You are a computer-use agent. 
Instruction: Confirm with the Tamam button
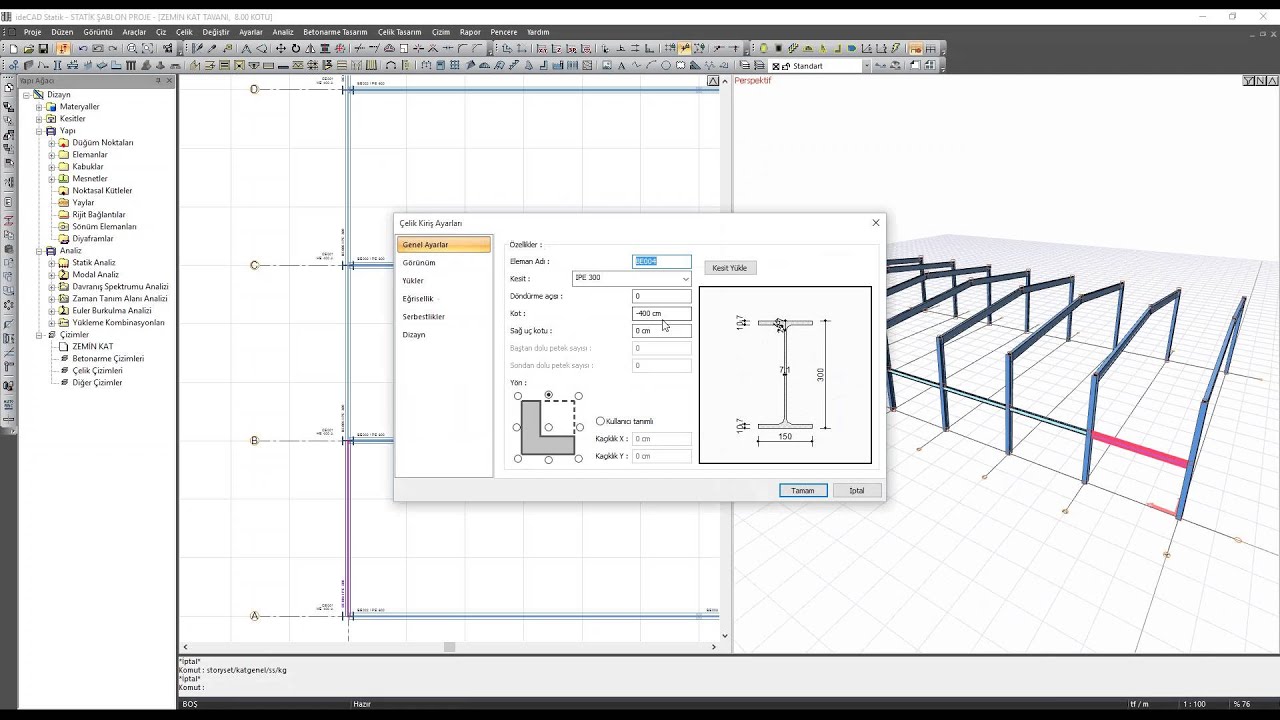click(x=803, y=490)
